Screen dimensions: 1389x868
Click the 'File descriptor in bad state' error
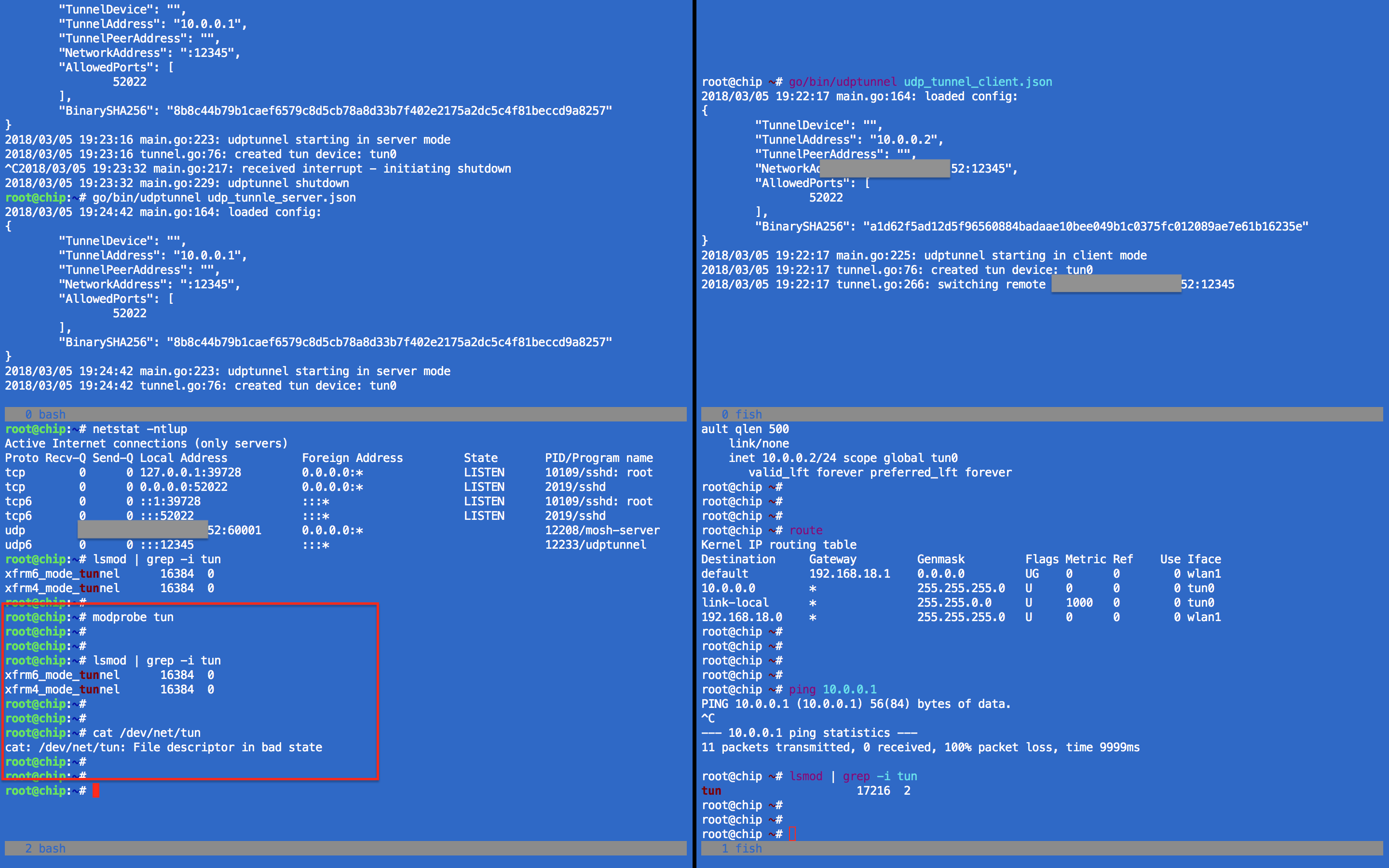(227, 747)
